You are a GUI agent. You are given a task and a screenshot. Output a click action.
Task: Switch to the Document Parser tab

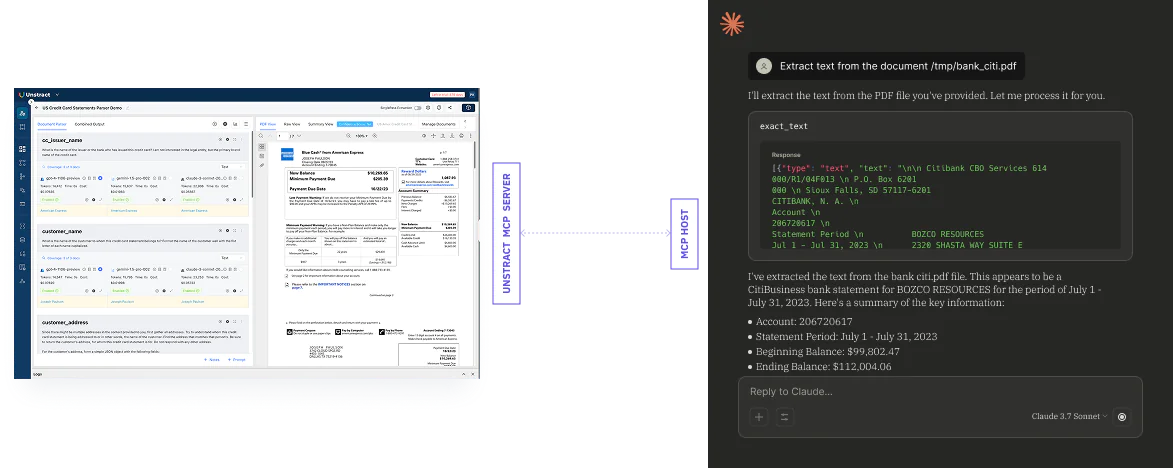52,124
